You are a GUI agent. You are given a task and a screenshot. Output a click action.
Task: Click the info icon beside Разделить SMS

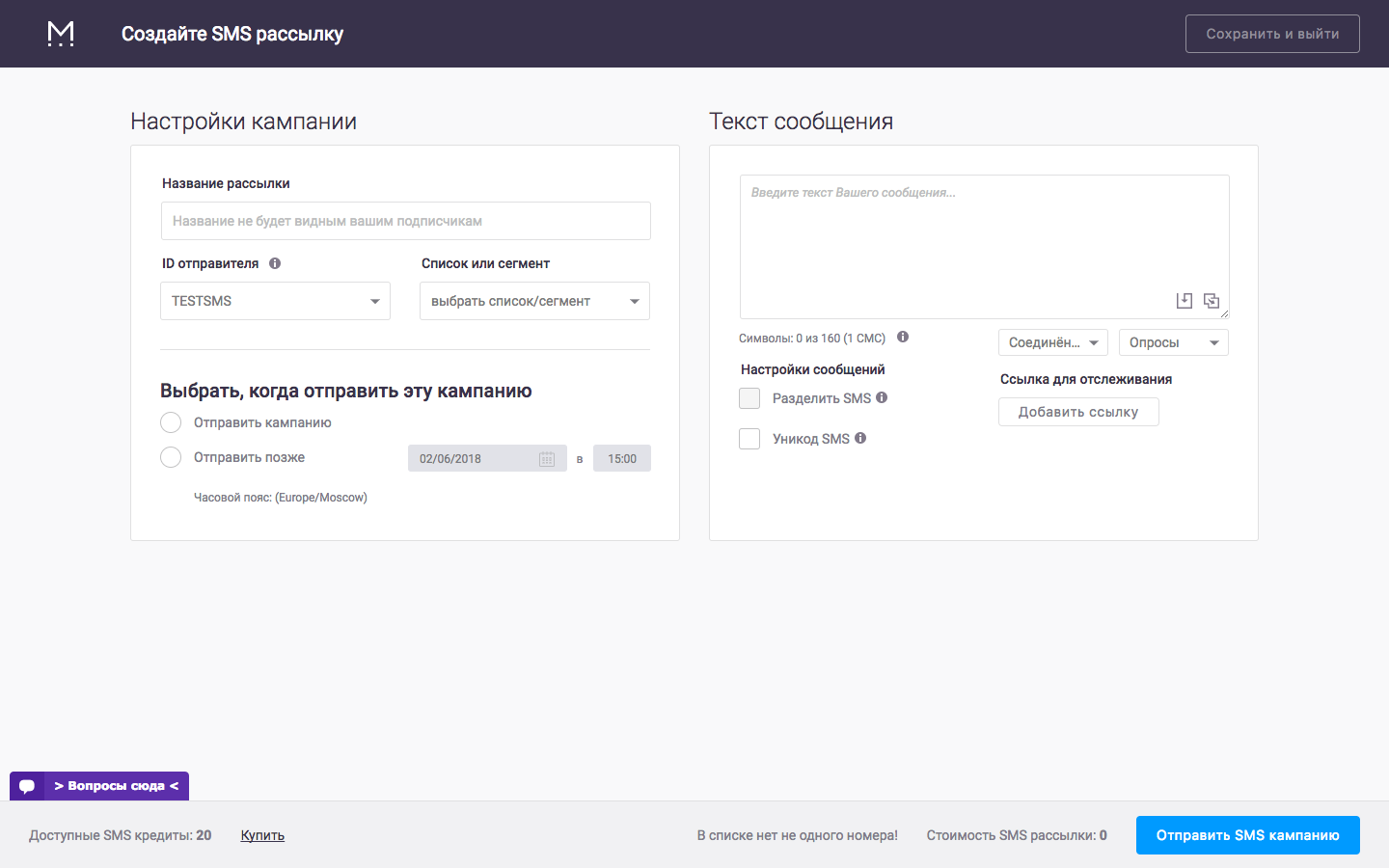(884, 397)
